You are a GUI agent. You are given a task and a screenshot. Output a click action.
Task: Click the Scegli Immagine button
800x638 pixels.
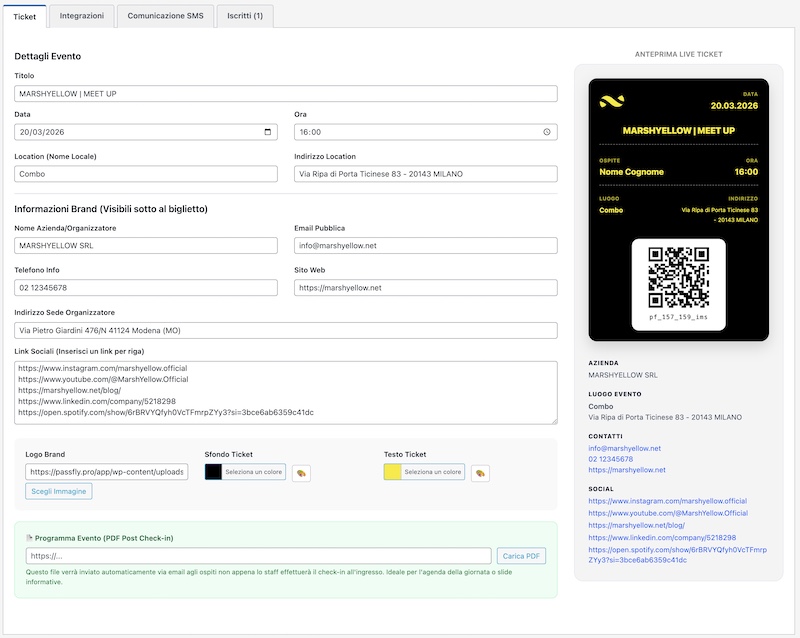coord(58,491)
